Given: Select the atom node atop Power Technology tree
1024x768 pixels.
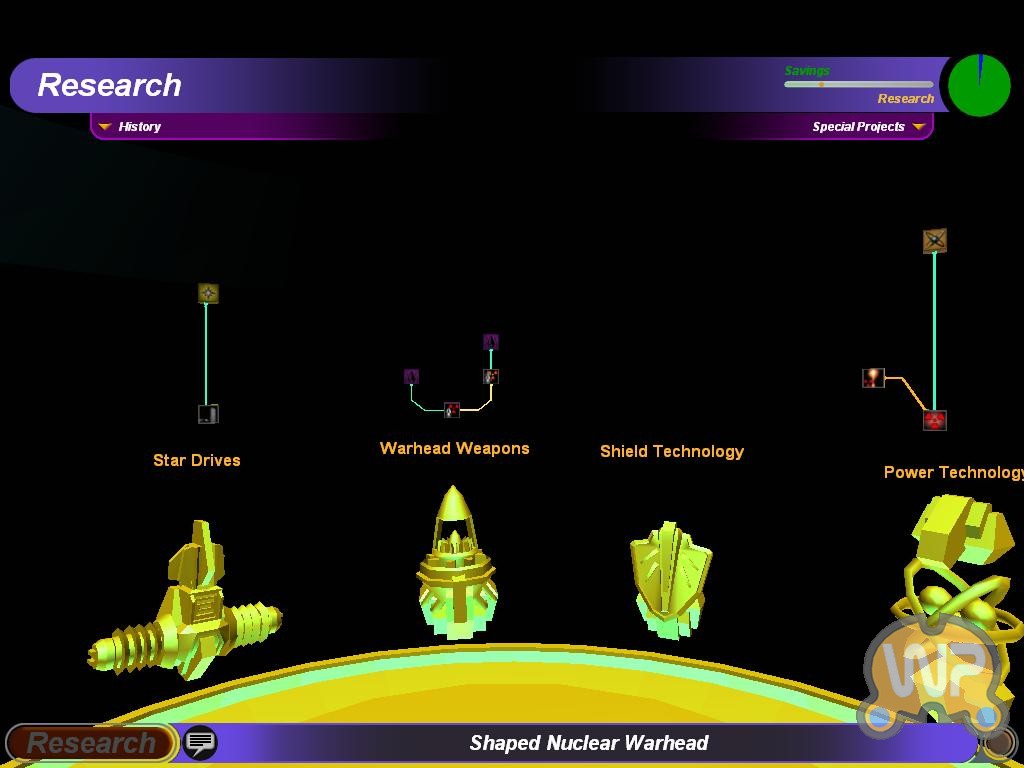Looking at the screenshot, I should 934,240.
